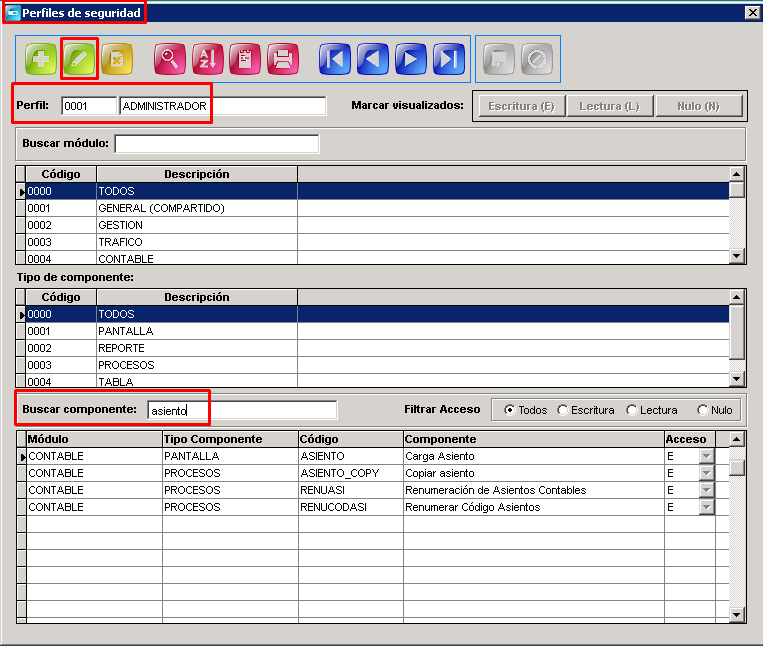
Task: Go to the first record icon
Action: [x=335, y=59]
